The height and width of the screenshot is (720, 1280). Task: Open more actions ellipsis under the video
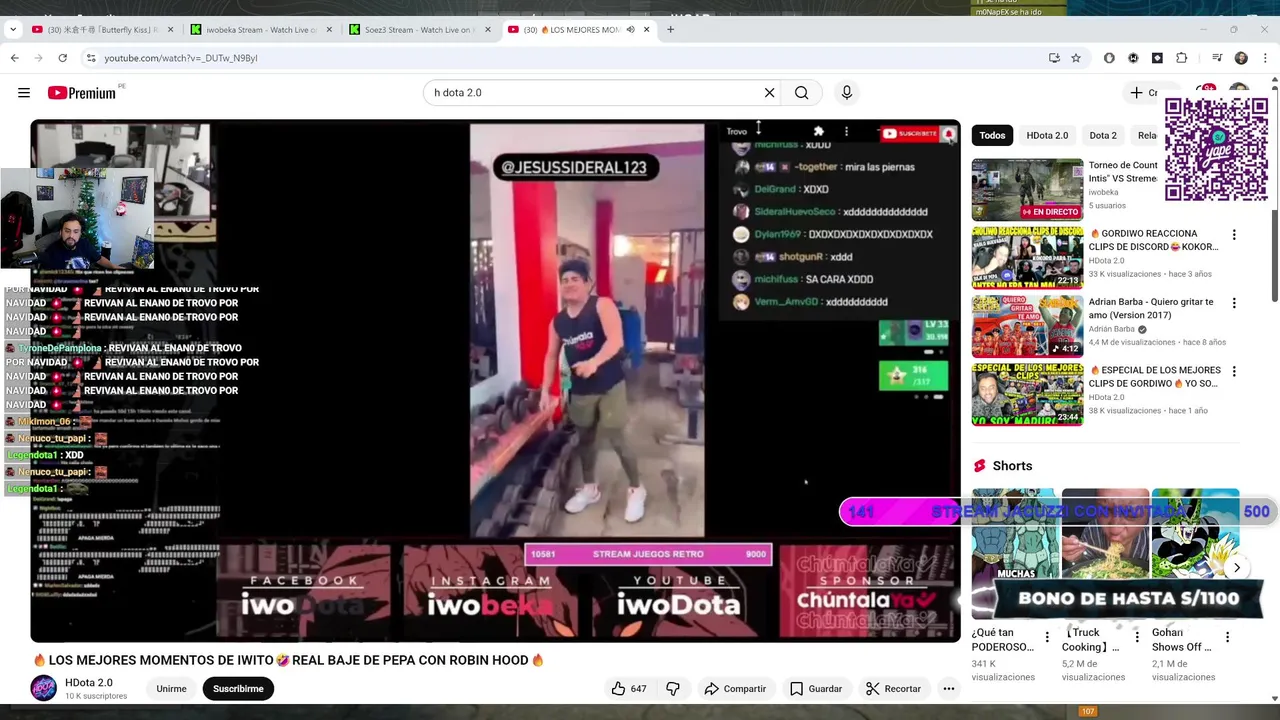(949, 689)
